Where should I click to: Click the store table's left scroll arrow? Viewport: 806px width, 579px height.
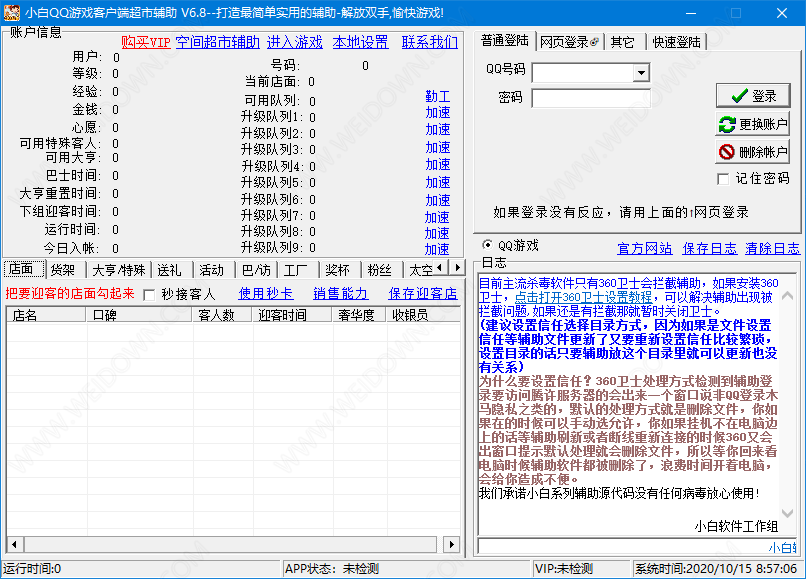(14, 544)
